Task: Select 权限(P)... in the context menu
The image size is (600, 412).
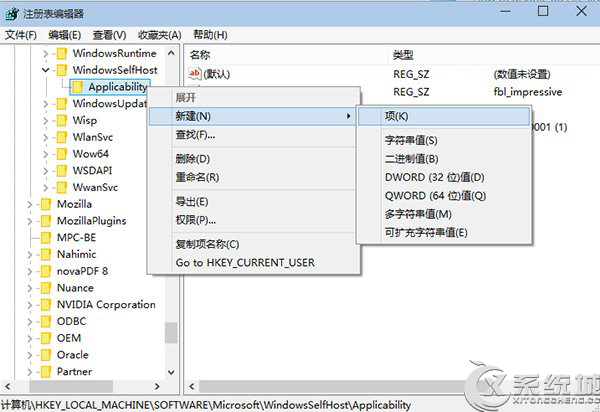Action: (254, 220)
